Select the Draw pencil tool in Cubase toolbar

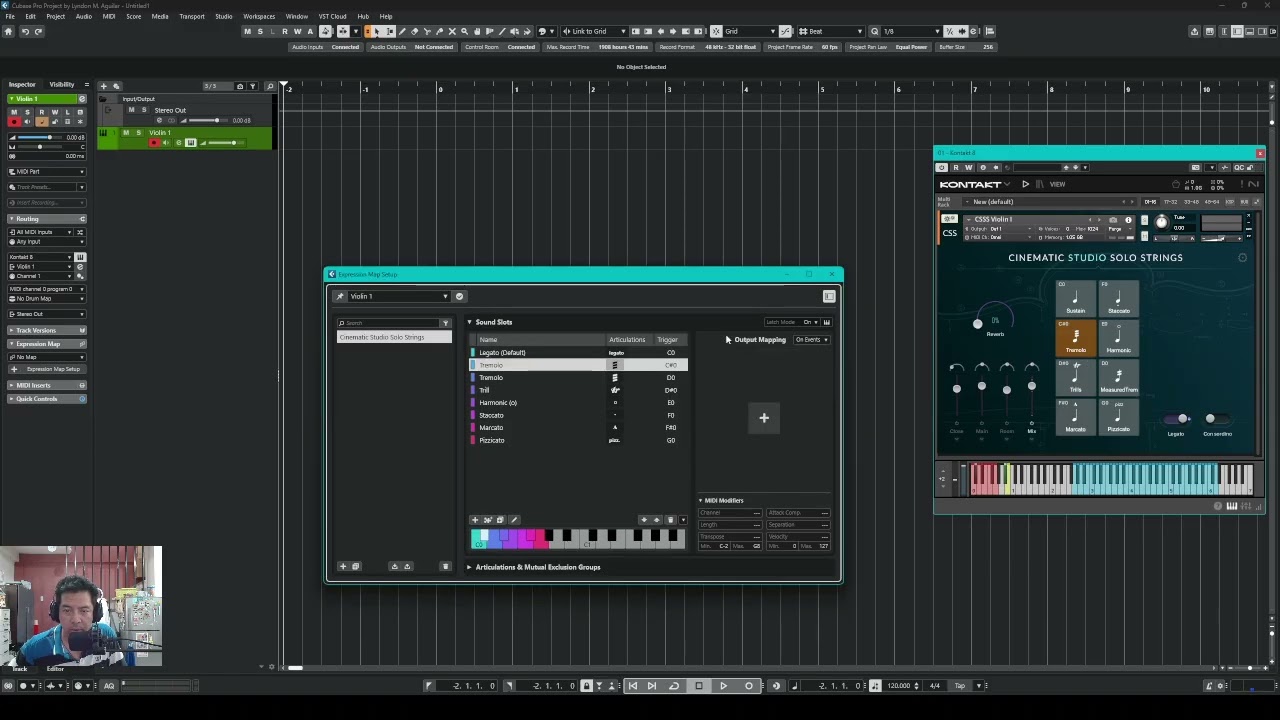402,31
